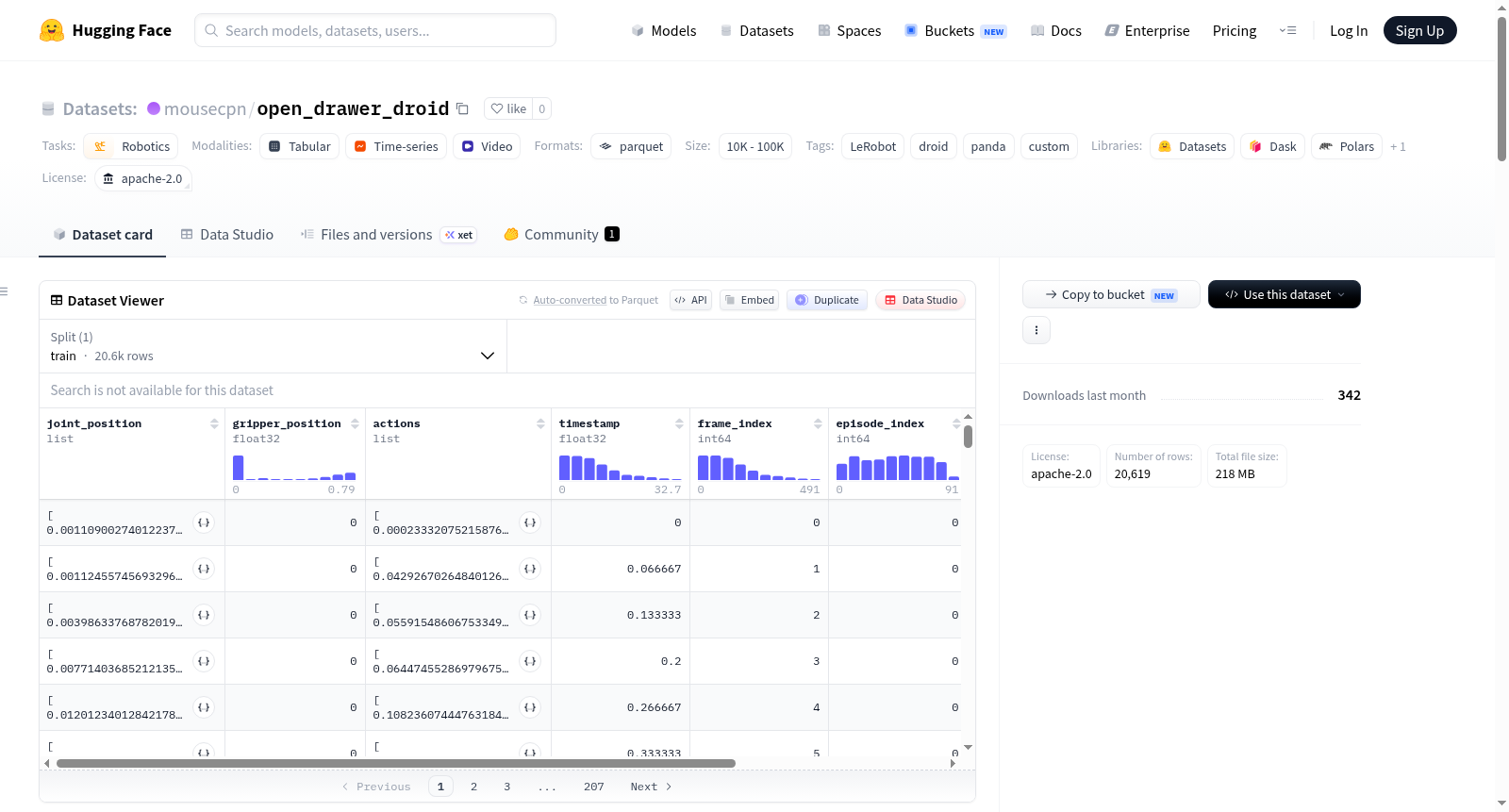Expand the Split train dropdown

(x=273, y=346)
